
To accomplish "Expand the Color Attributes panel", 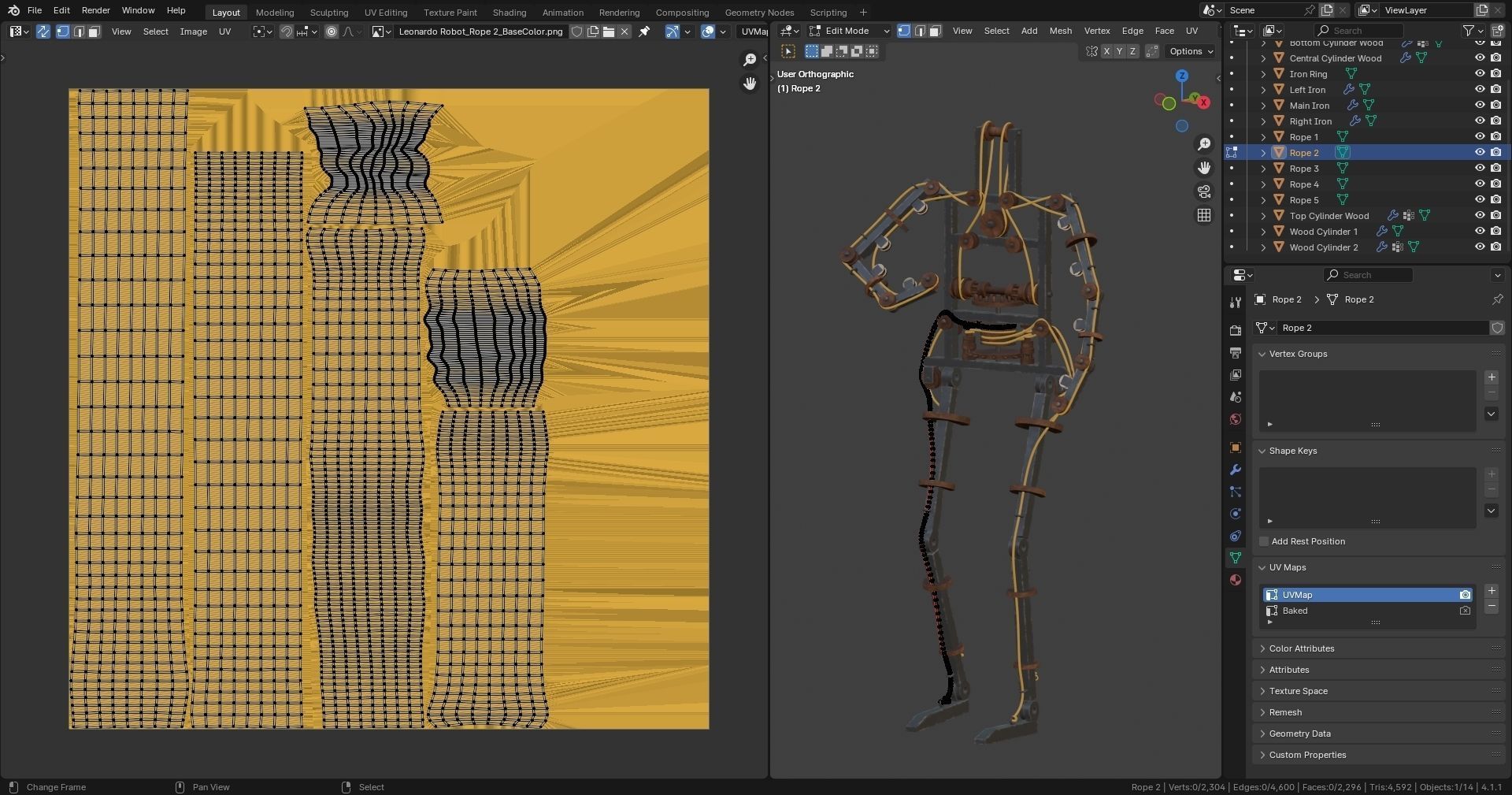I will pyautogui.click(x=1262, y=648).
